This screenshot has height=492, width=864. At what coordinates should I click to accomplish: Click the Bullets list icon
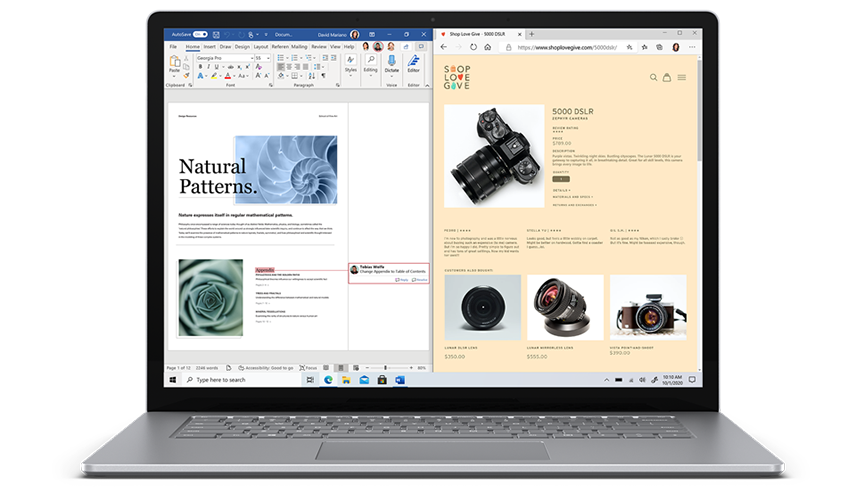[280, 58]
